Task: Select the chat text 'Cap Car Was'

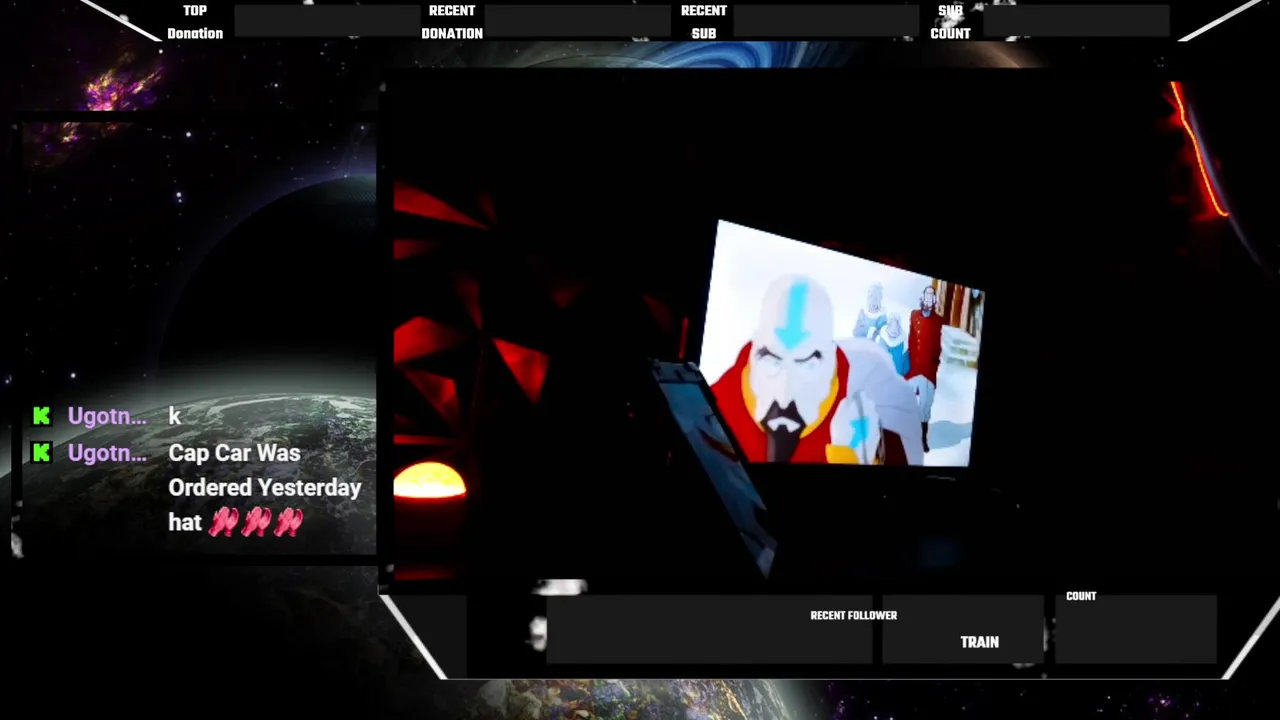Action: tap(234, 453)
